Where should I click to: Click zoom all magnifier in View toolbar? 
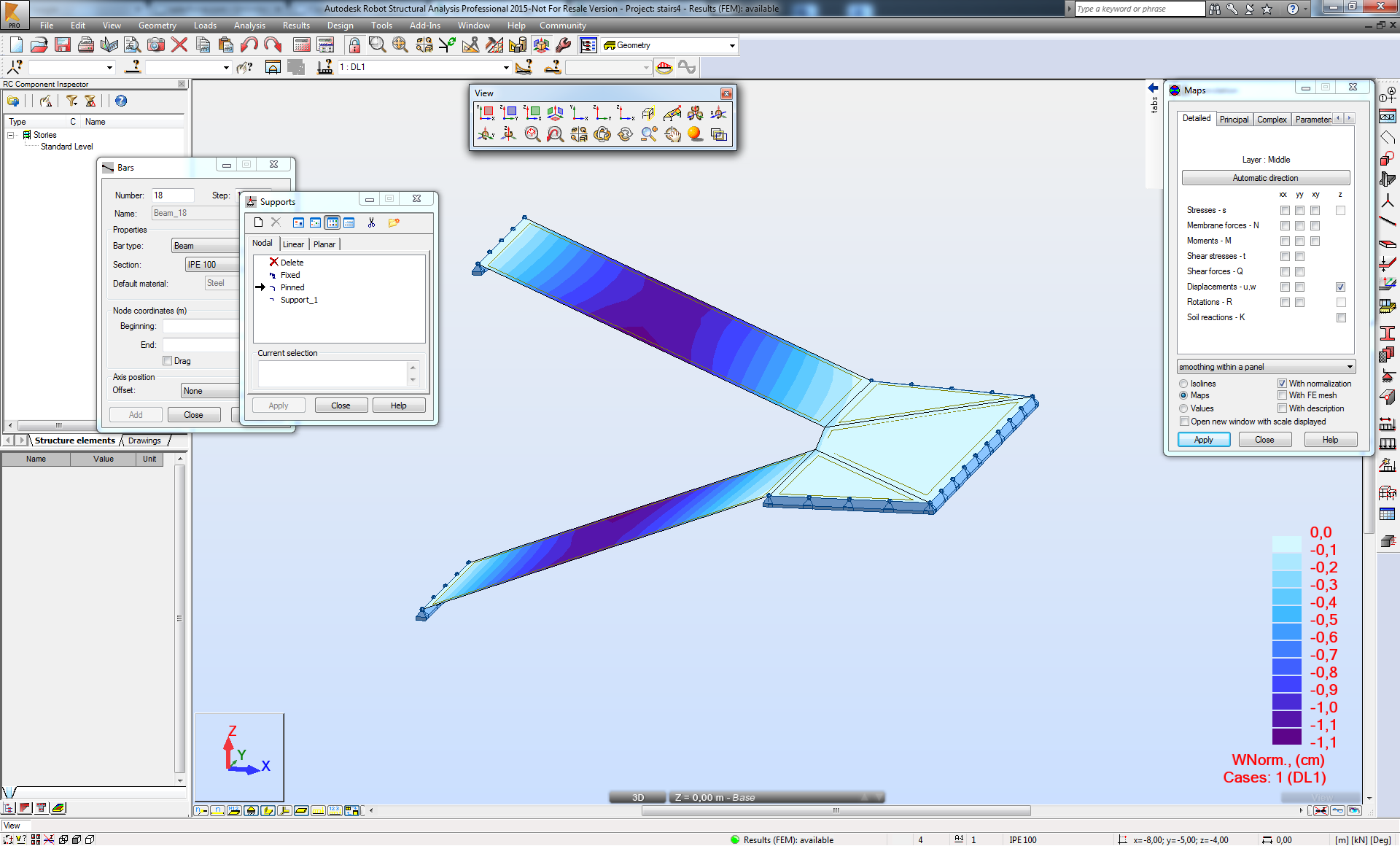pos(532,134)
